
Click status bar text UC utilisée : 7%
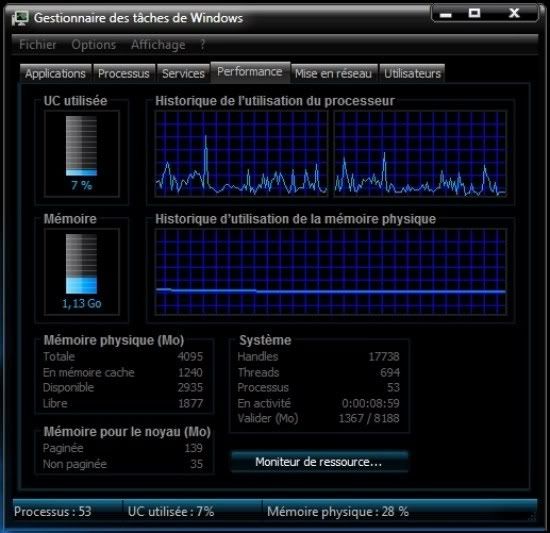[x=171, y=512]
